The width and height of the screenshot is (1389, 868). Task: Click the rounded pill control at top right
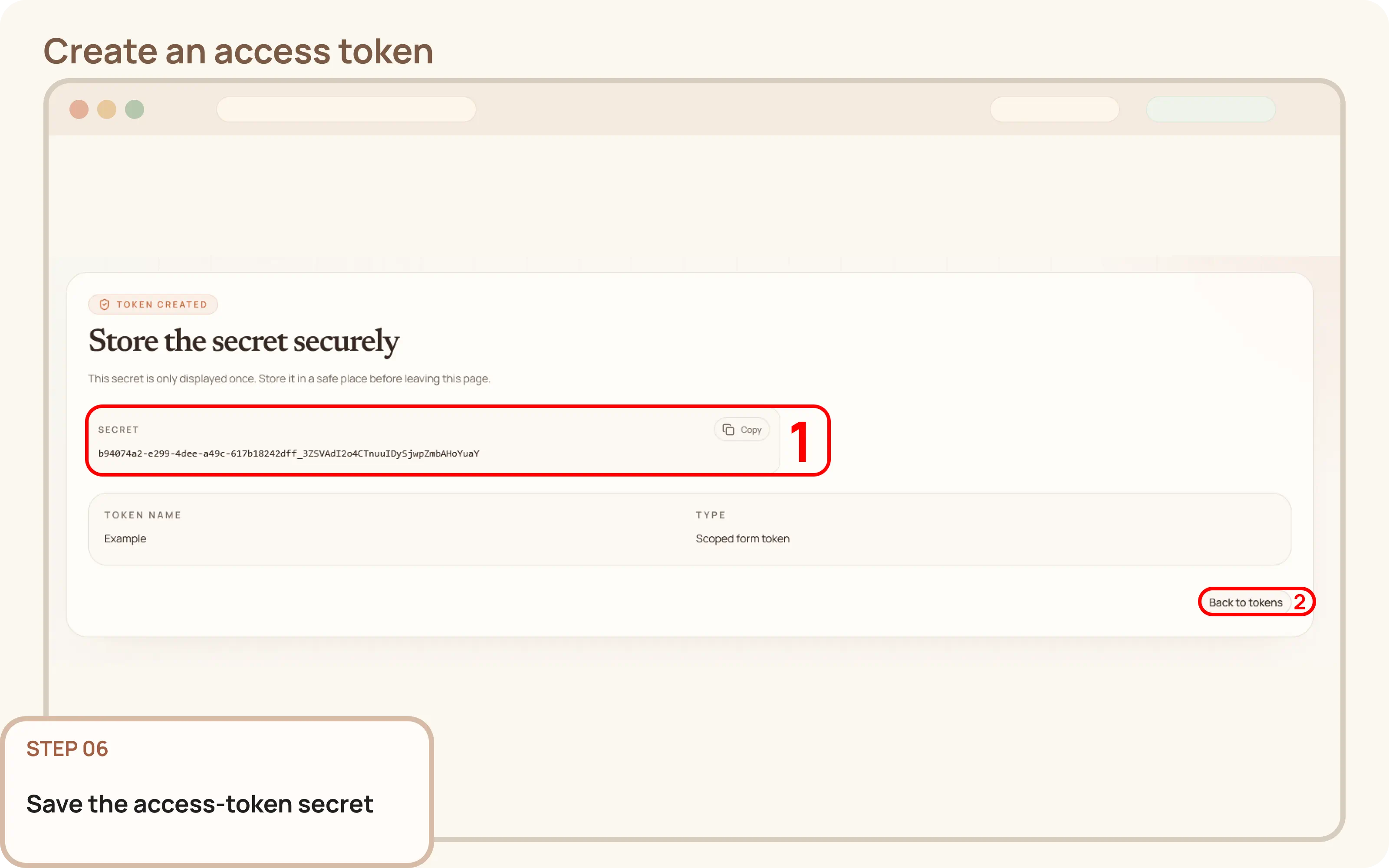click(1055, 109)
